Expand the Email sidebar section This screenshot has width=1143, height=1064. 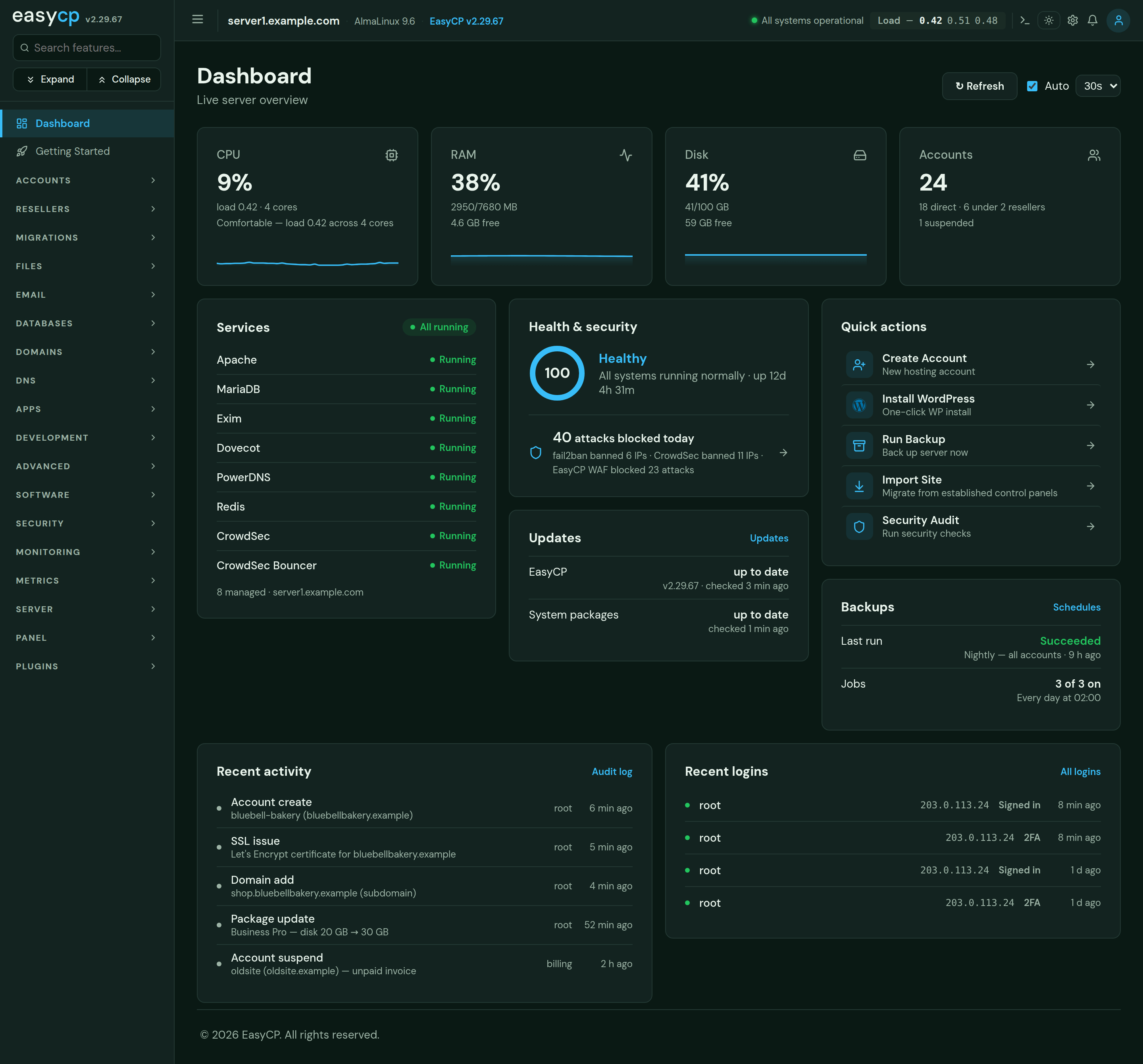pos(87,295)
